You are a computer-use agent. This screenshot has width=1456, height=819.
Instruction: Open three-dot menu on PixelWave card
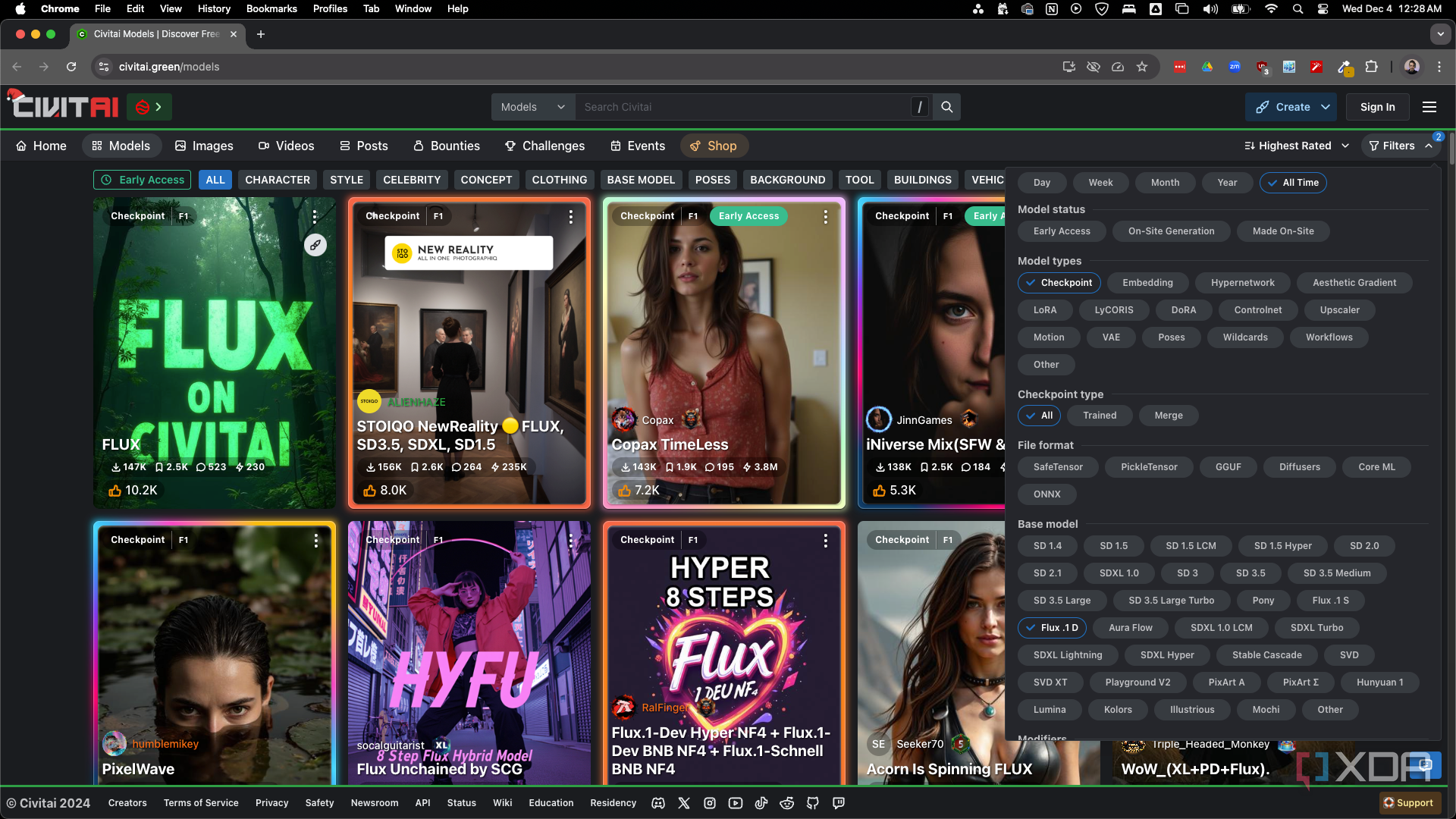tap(316, 540)
